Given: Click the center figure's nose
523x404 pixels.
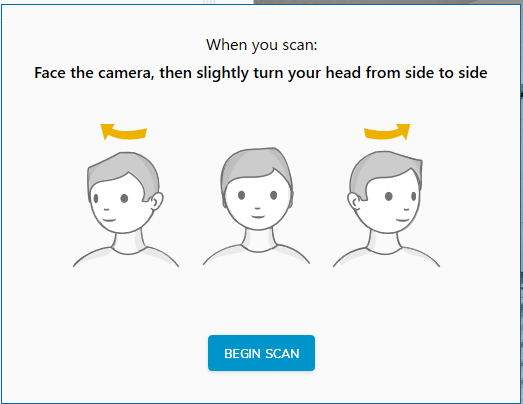Looking at the screenshot, I should pyautogui.click(x=257, y=208).
